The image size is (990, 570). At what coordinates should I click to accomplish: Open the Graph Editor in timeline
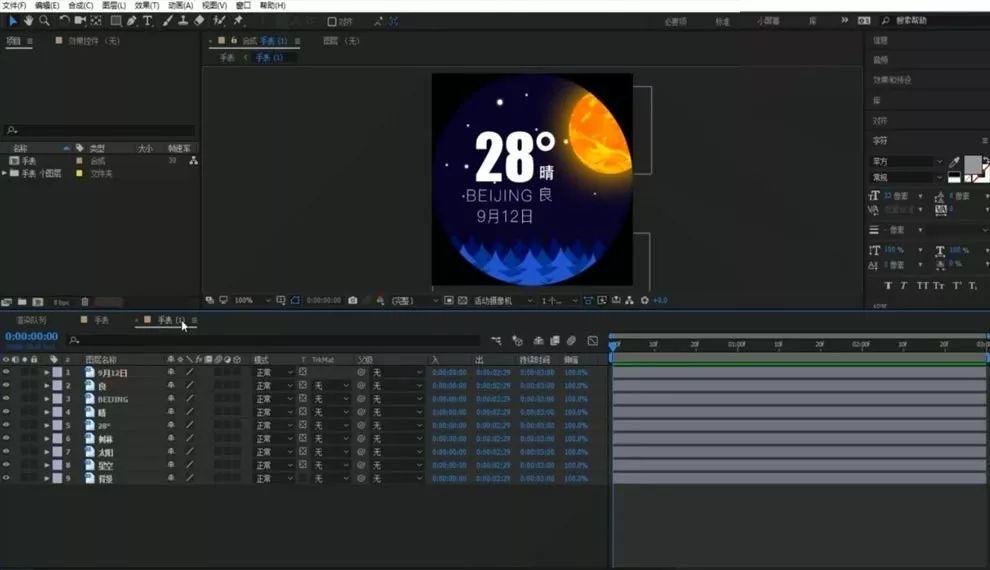[x=592, y=341]
